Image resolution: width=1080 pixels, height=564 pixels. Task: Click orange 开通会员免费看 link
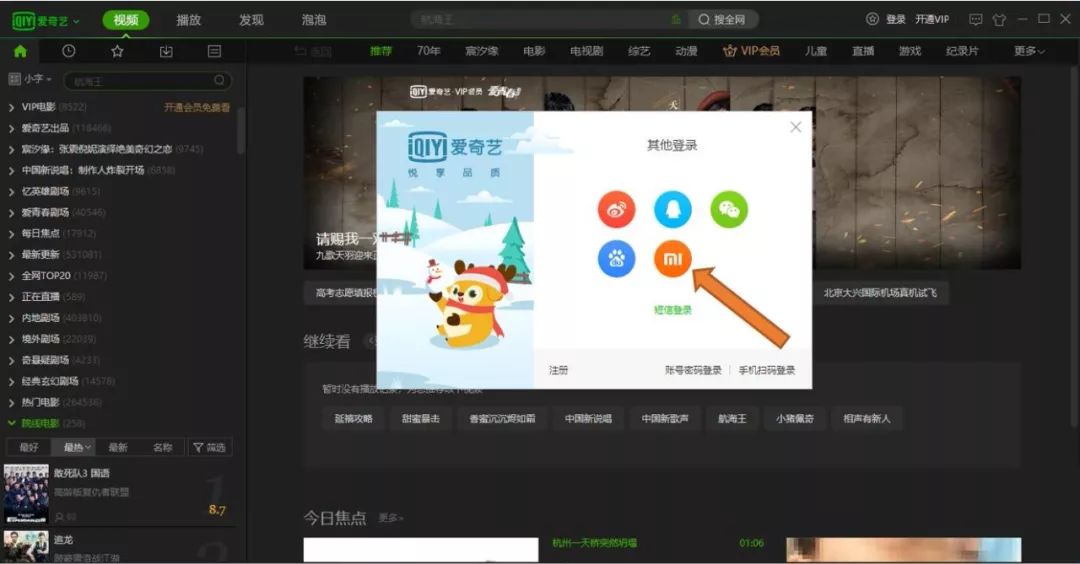coord(197,107)
